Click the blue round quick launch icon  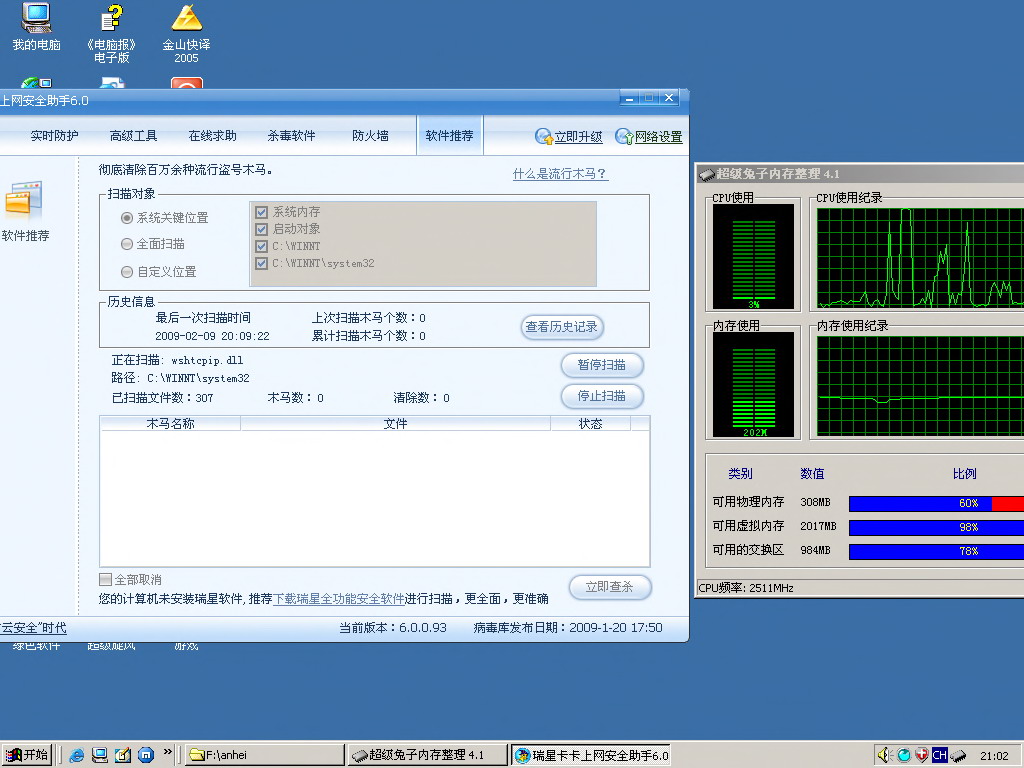146,755
